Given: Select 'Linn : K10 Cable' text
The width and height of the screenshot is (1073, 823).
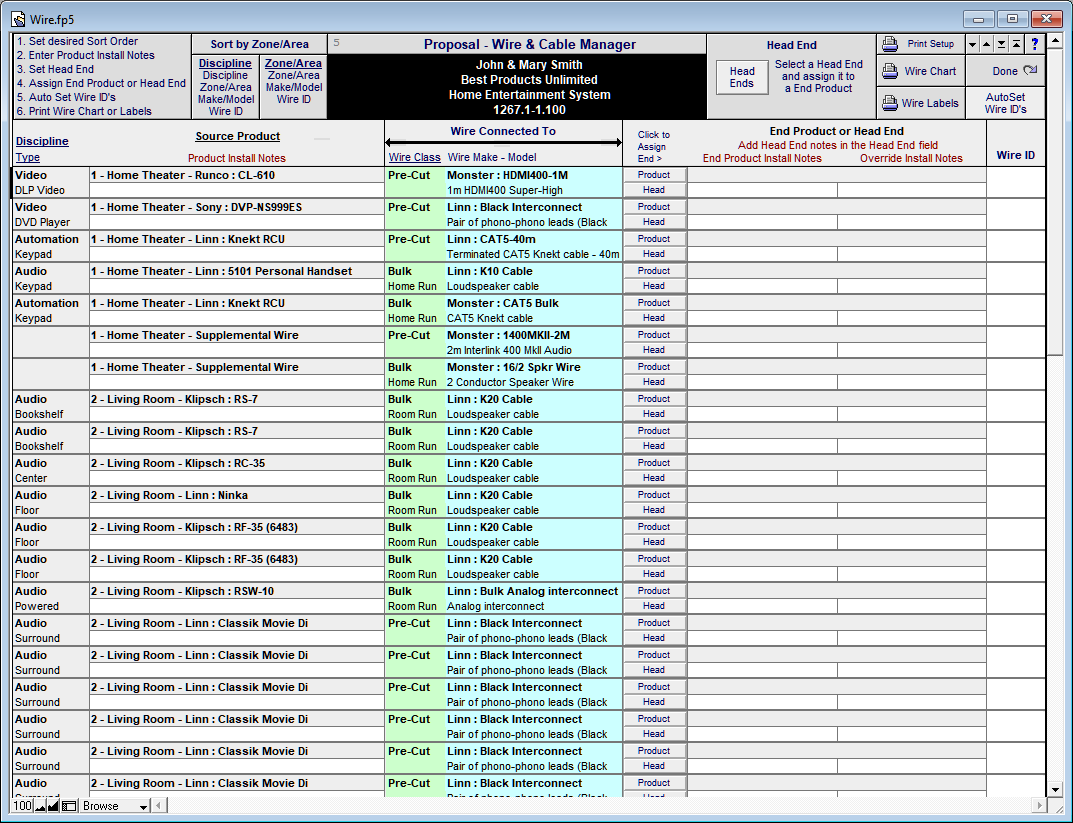Looking at the screenshot, I should tap(489, 272).
